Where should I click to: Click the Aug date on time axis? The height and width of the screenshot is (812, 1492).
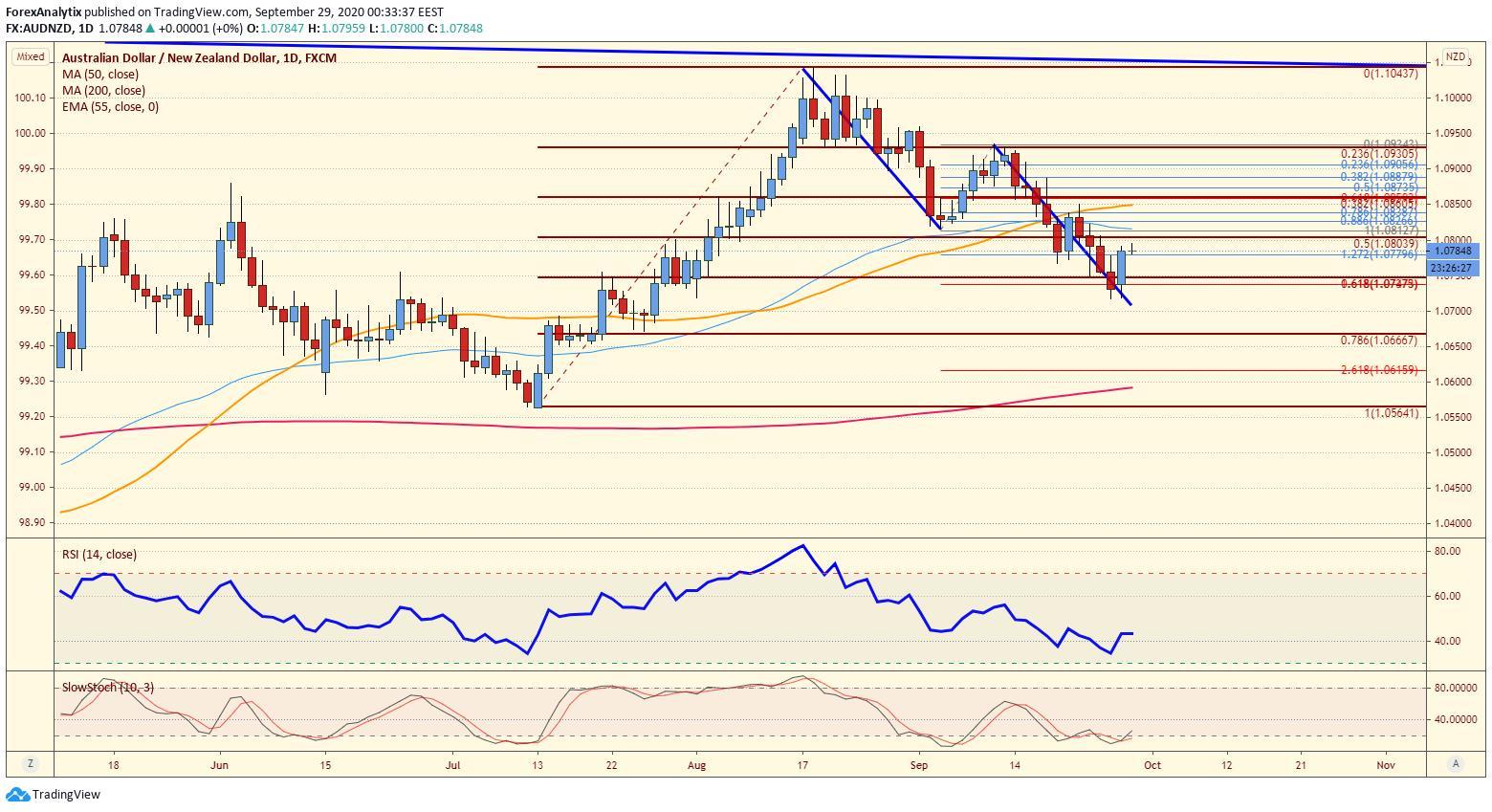697,764
